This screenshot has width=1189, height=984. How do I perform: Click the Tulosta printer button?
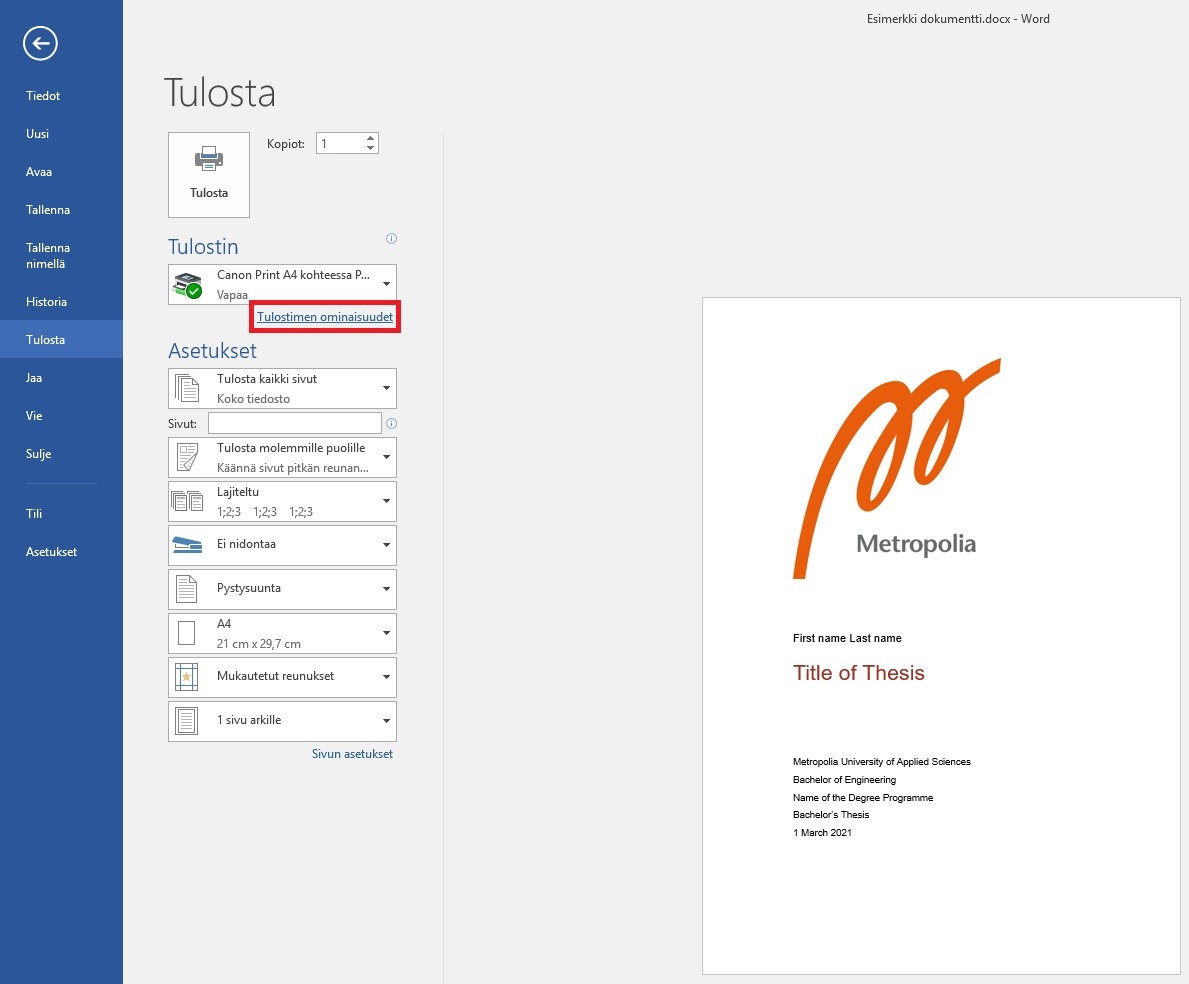[209, 175]
